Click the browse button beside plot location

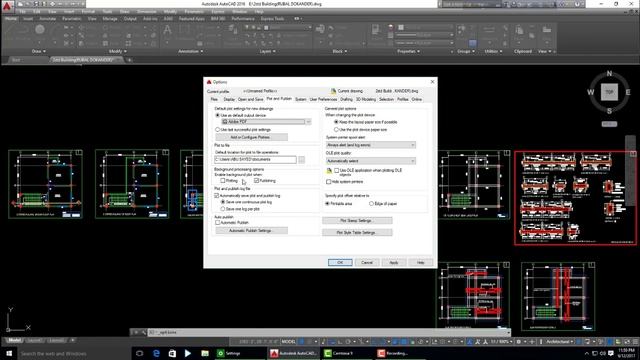(x=301, y=160)
